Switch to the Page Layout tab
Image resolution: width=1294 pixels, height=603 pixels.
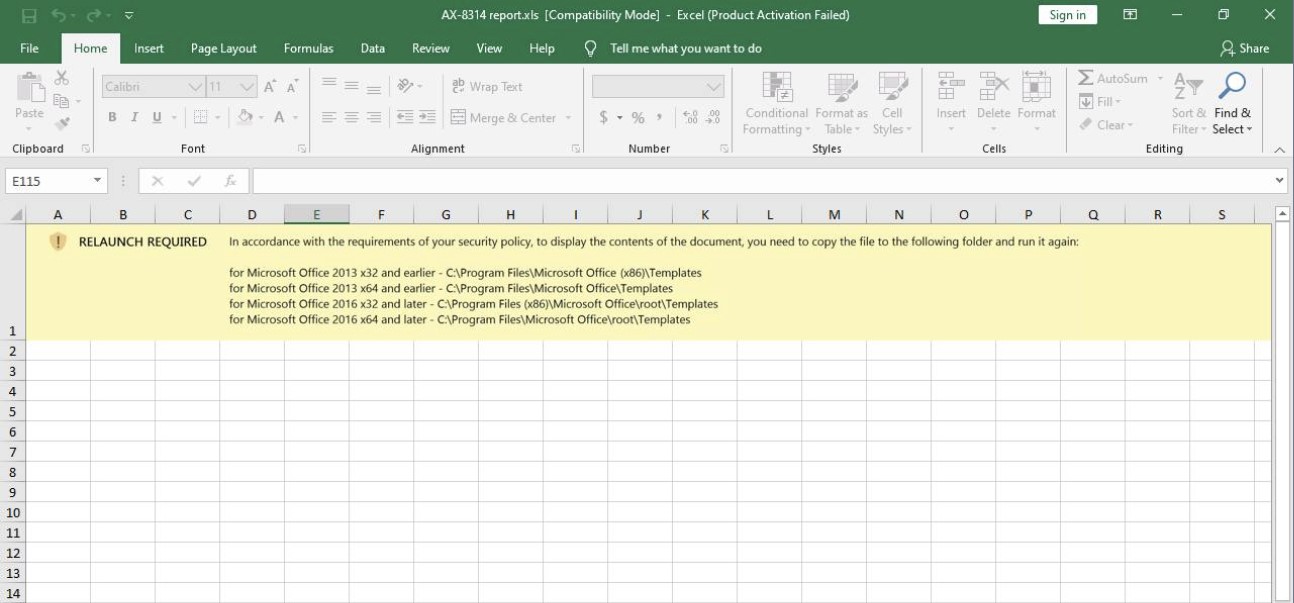[224, 48]
